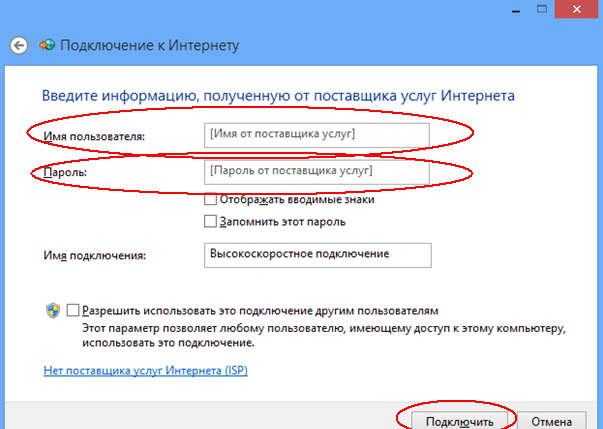Screen dimensions: 603x429
Task: Click inside the 'Пароль' text field
Action: 316,172
